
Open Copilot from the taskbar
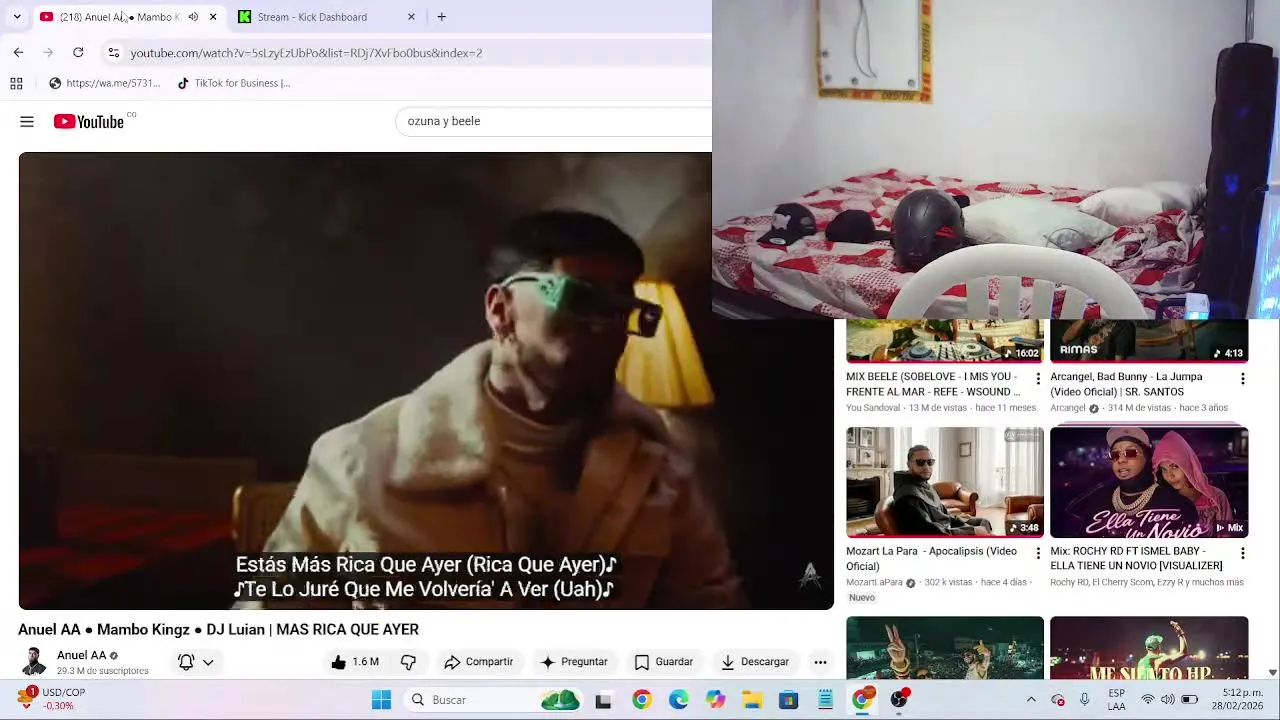pos(715,700)
